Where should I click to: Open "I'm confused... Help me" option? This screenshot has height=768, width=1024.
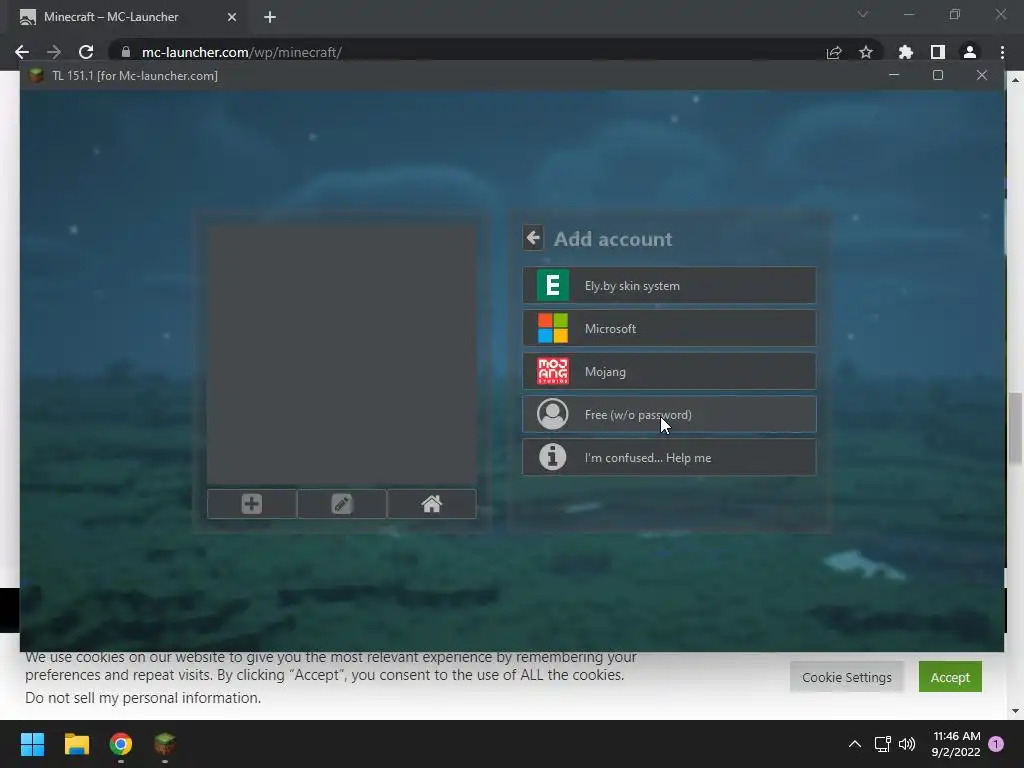669,458
